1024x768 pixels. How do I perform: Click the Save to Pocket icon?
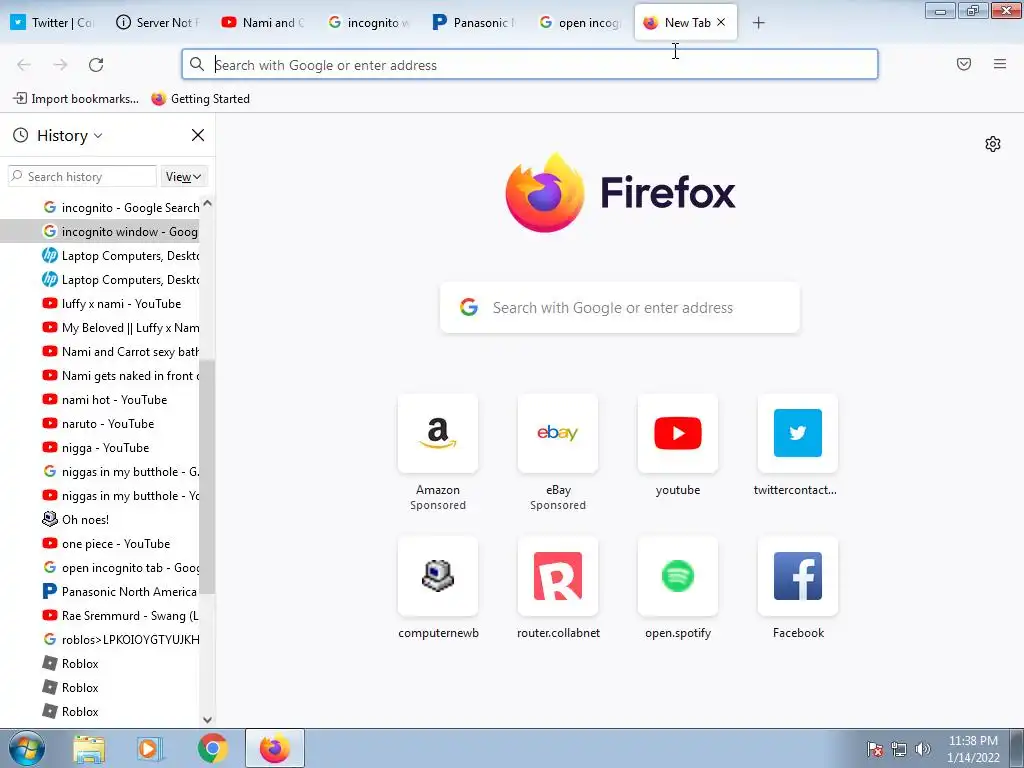point(964,64)
